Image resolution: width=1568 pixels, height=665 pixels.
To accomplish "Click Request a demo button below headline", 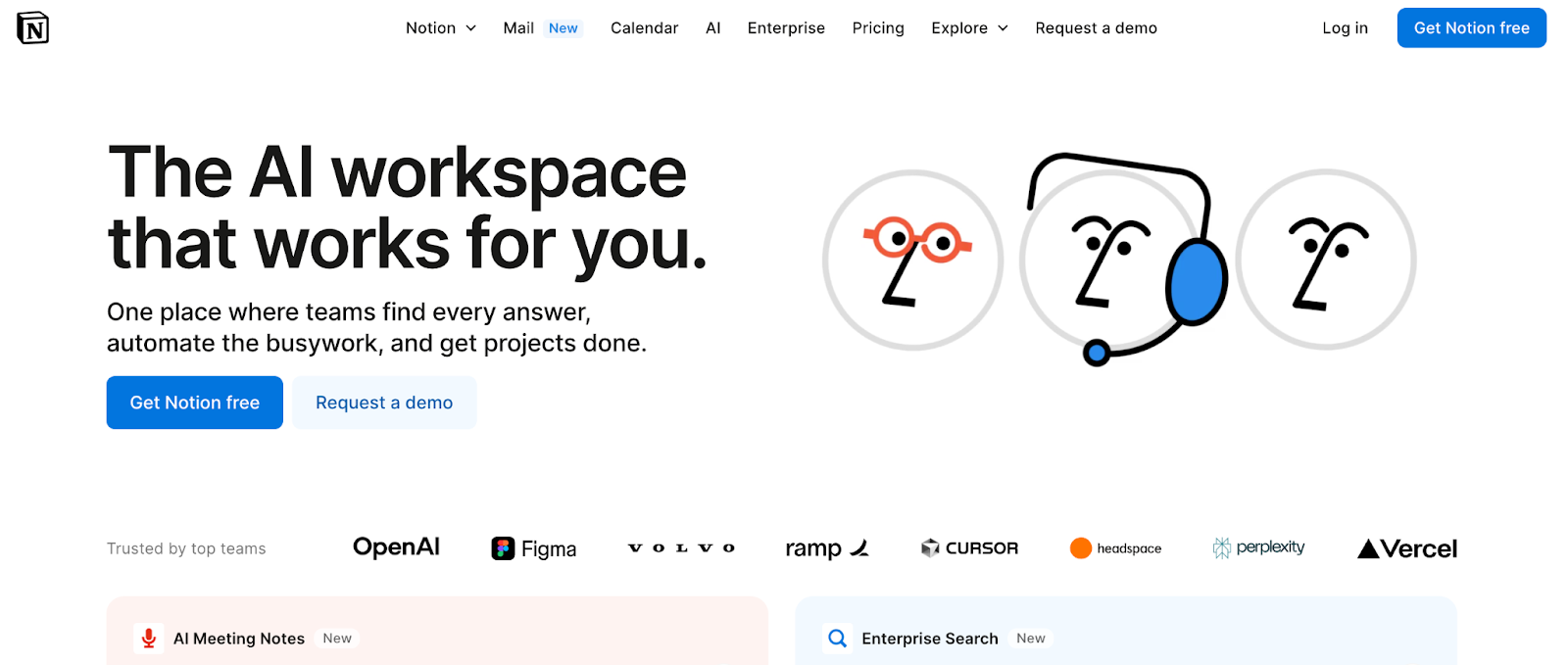I will pyautogui.click(x=384, y=403).
